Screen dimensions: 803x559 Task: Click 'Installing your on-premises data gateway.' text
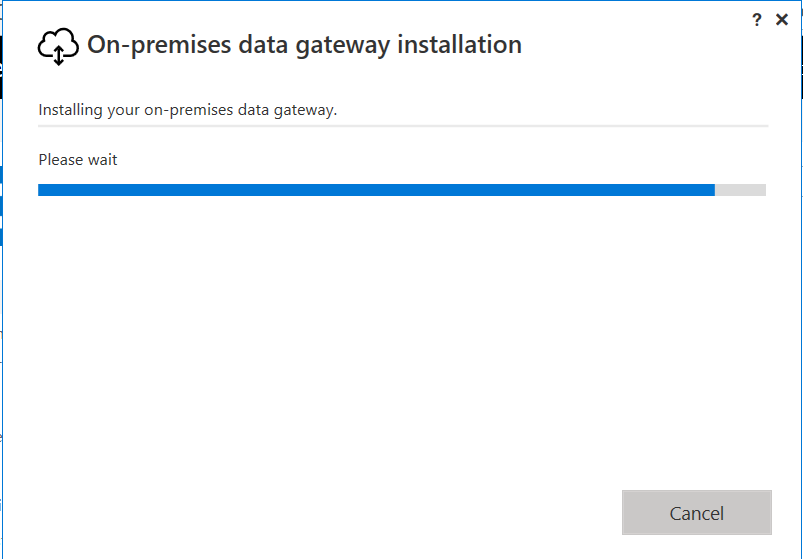click(x=187, y=110)
